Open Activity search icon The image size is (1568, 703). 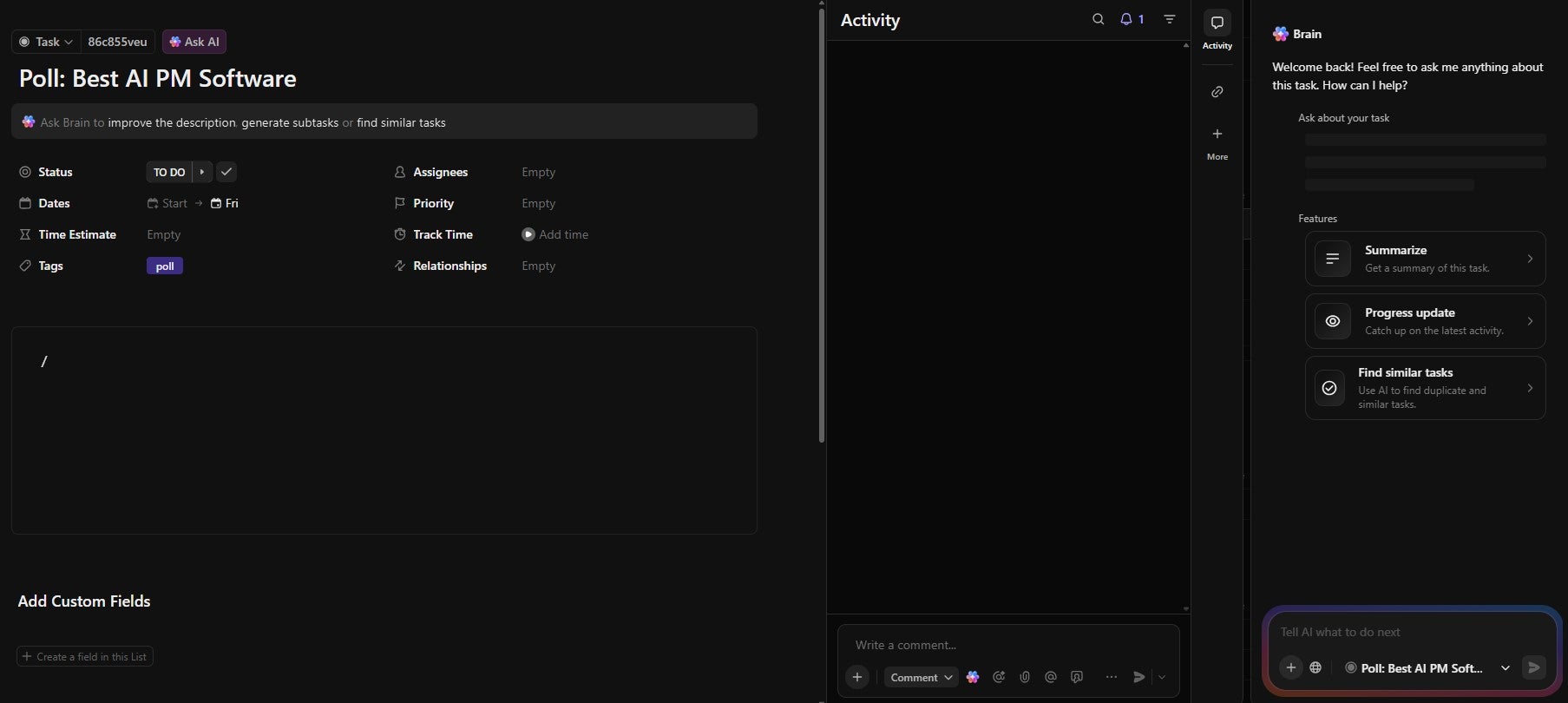click(1098, 19)
